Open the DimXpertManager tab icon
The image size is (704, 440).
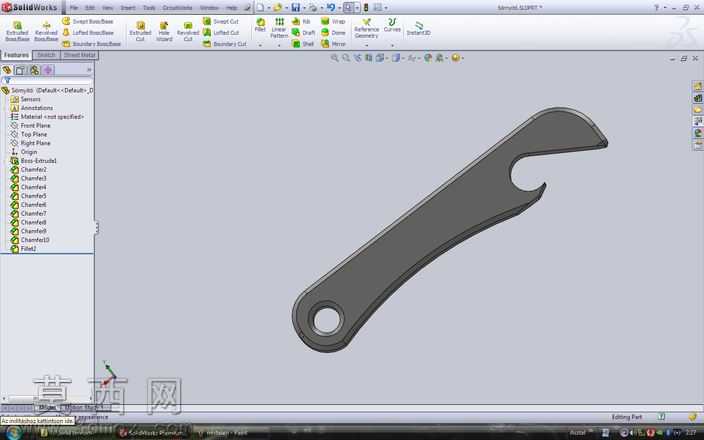click(x=48, y=70)
